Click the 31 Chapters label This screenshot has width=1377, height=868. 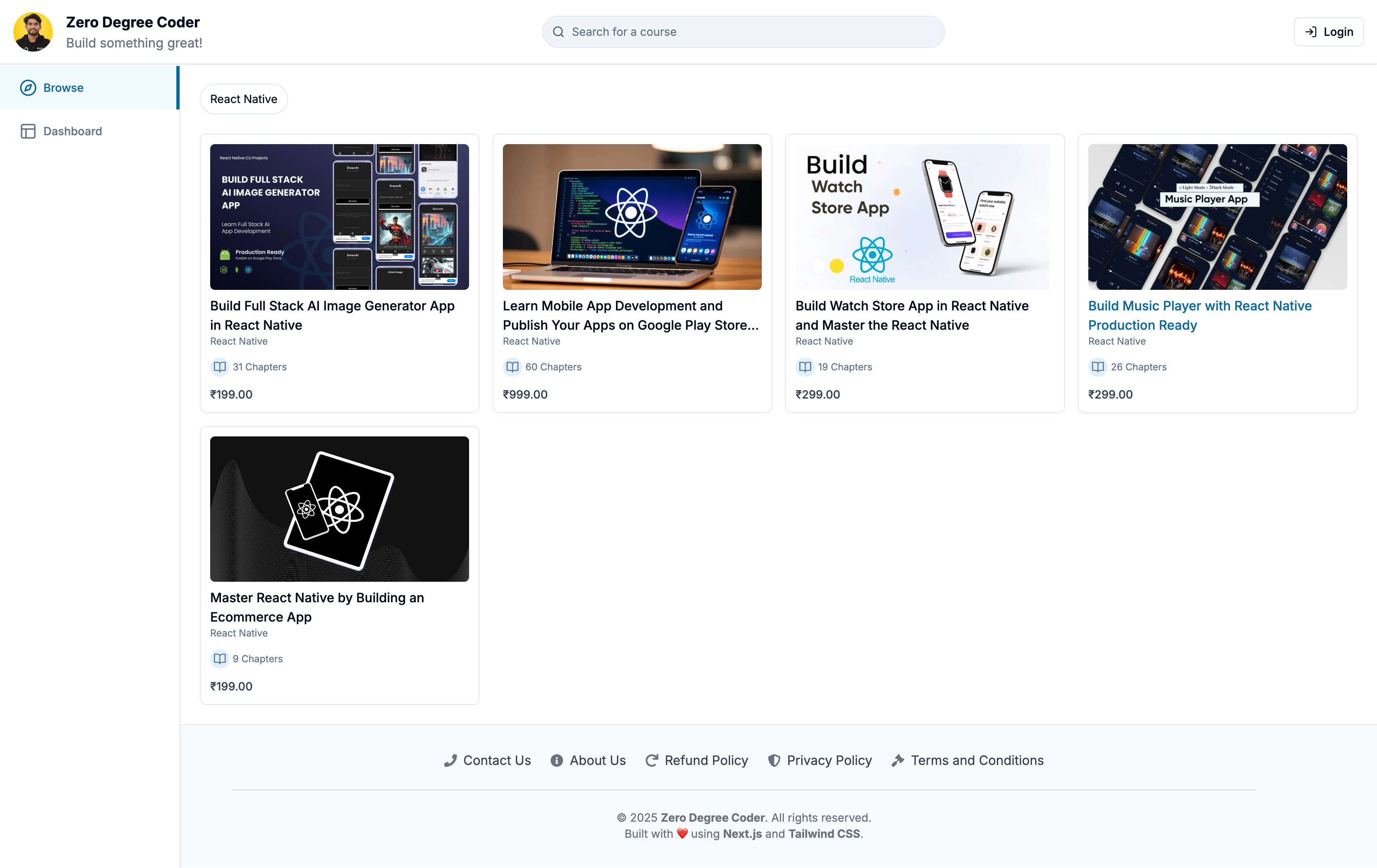coord(260,366)
